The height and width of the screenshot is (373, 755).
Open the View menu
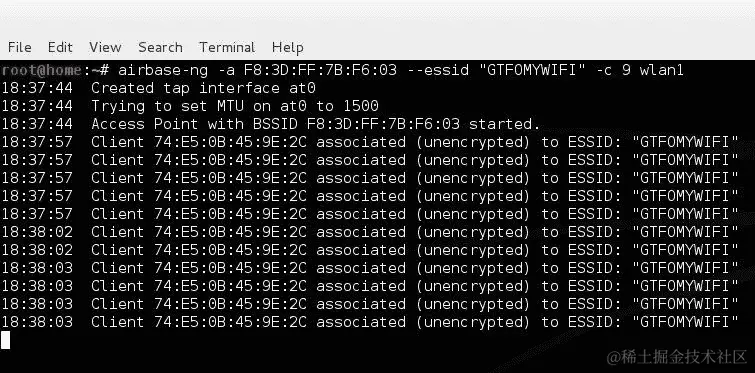pyautogui.click(x=105, y=47)
